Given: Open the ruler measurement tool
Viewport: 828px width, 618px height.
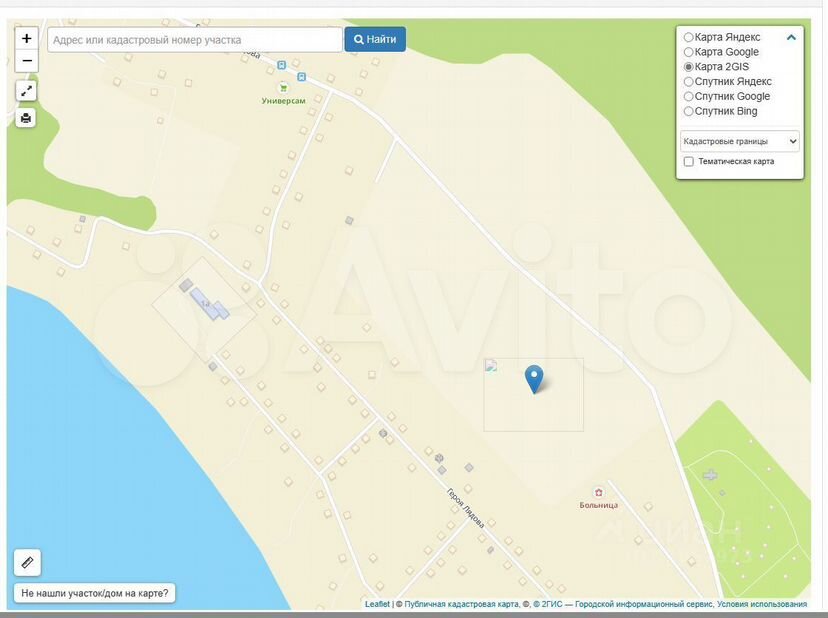Looking at the screenshot, I should pos(28,563).
